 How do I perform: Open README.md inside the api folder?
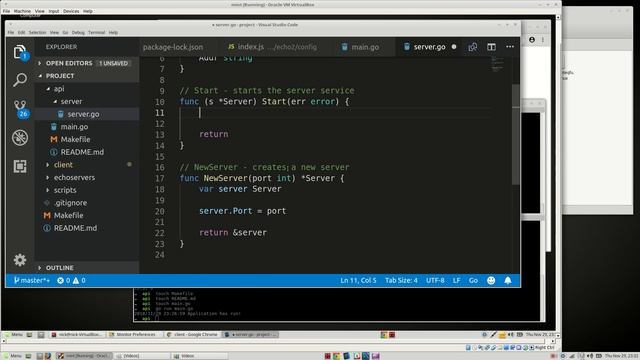pos(87,152)
